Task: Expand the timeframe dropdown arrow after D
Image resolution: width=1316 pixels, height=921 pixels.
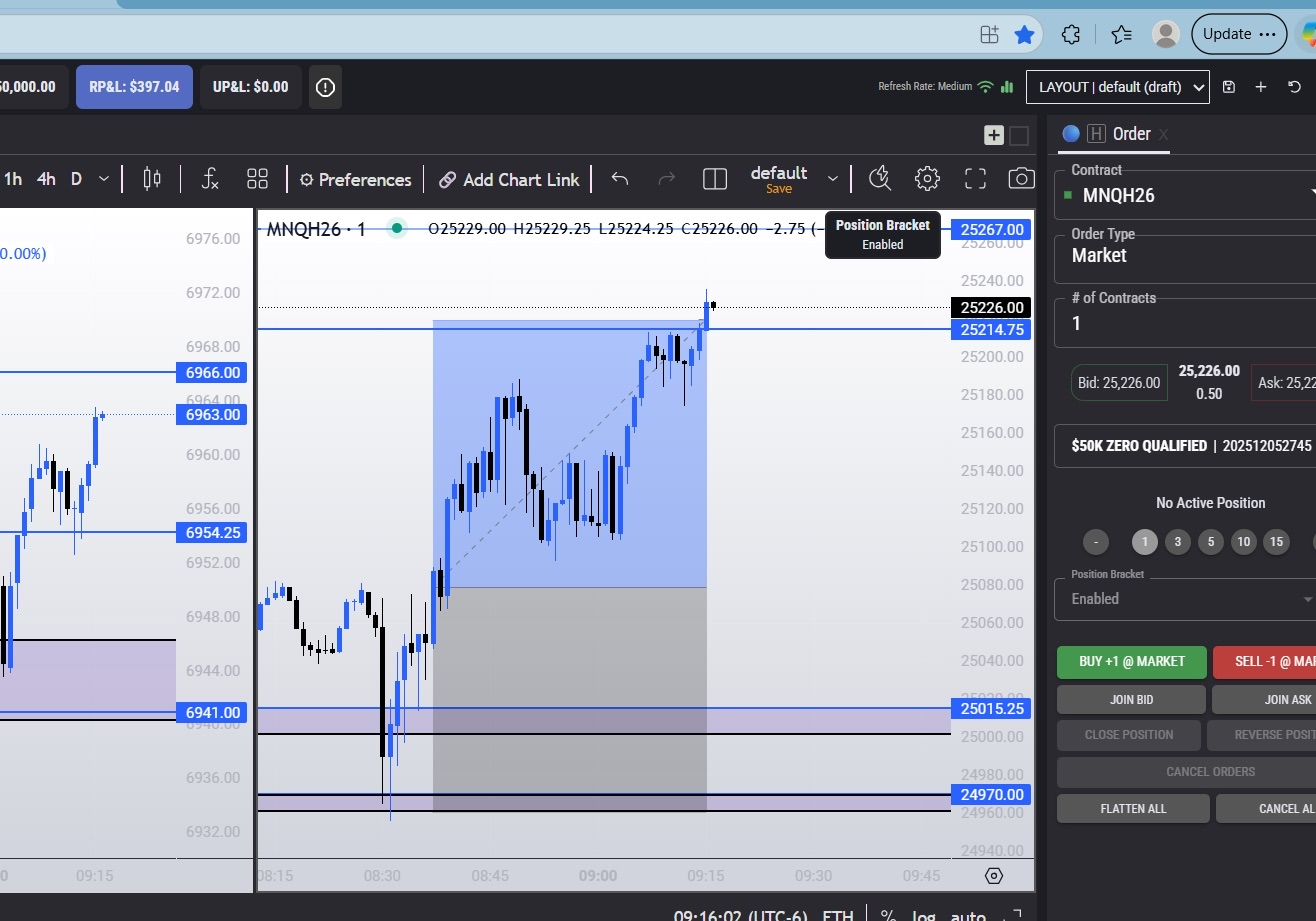Action: (104, 179)
